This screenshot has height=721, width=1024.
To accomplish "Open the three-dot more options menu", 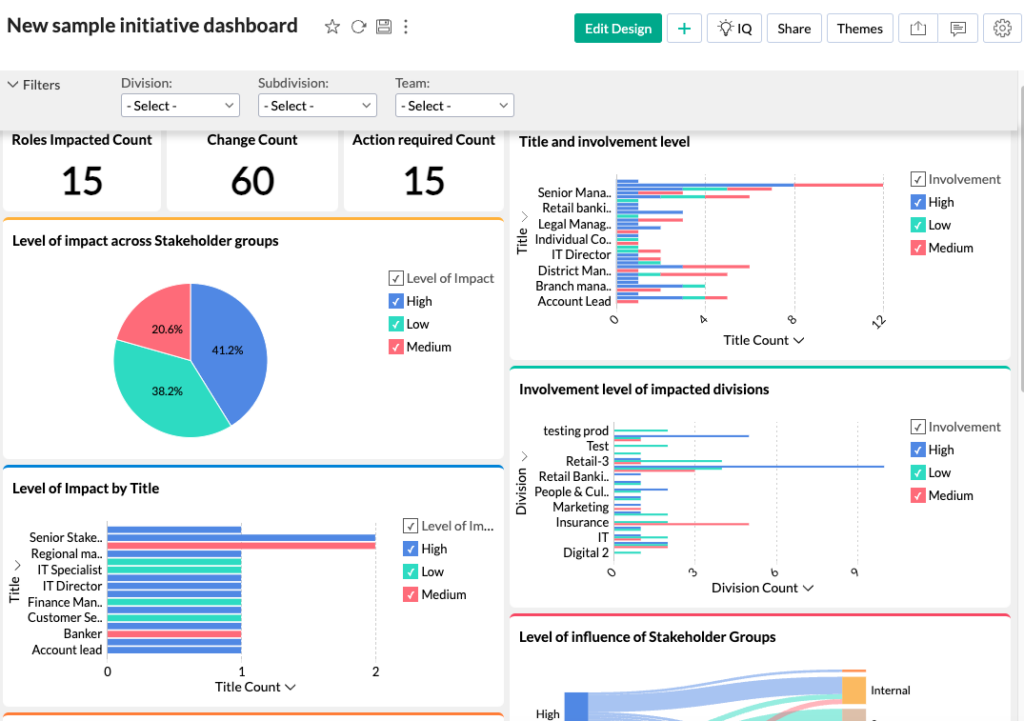I will 406,27.
